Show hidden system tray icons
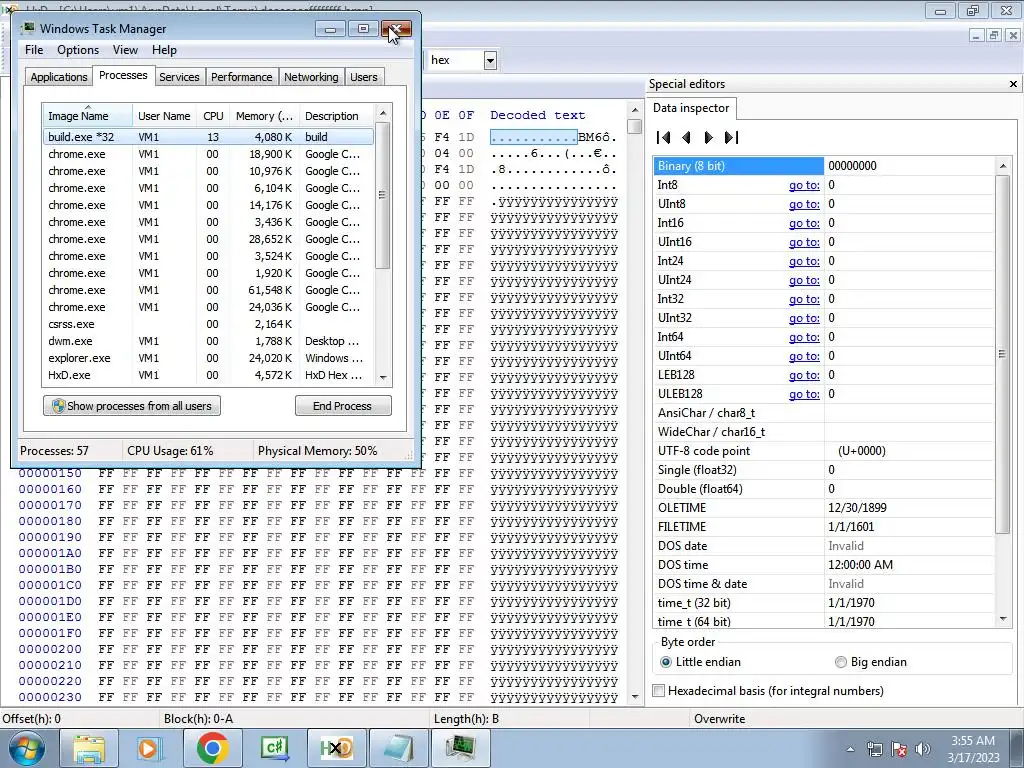The image size is (1024, 768). pyautogui.click(x=850, y=749)
